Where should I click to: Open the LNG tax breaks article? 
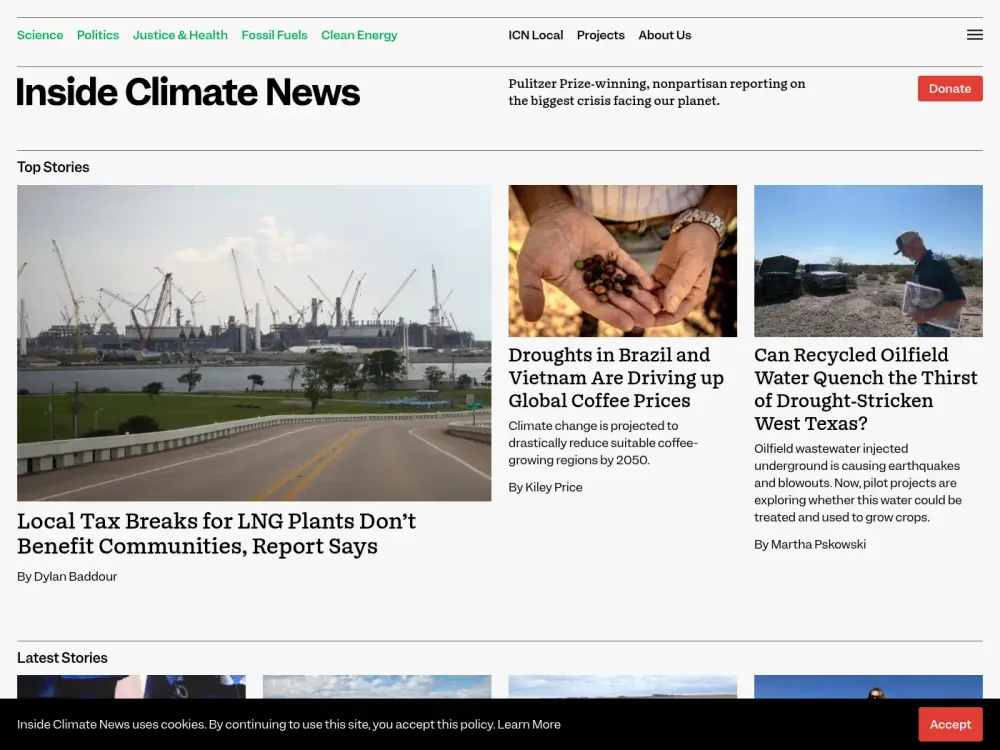tap(216, 533)
